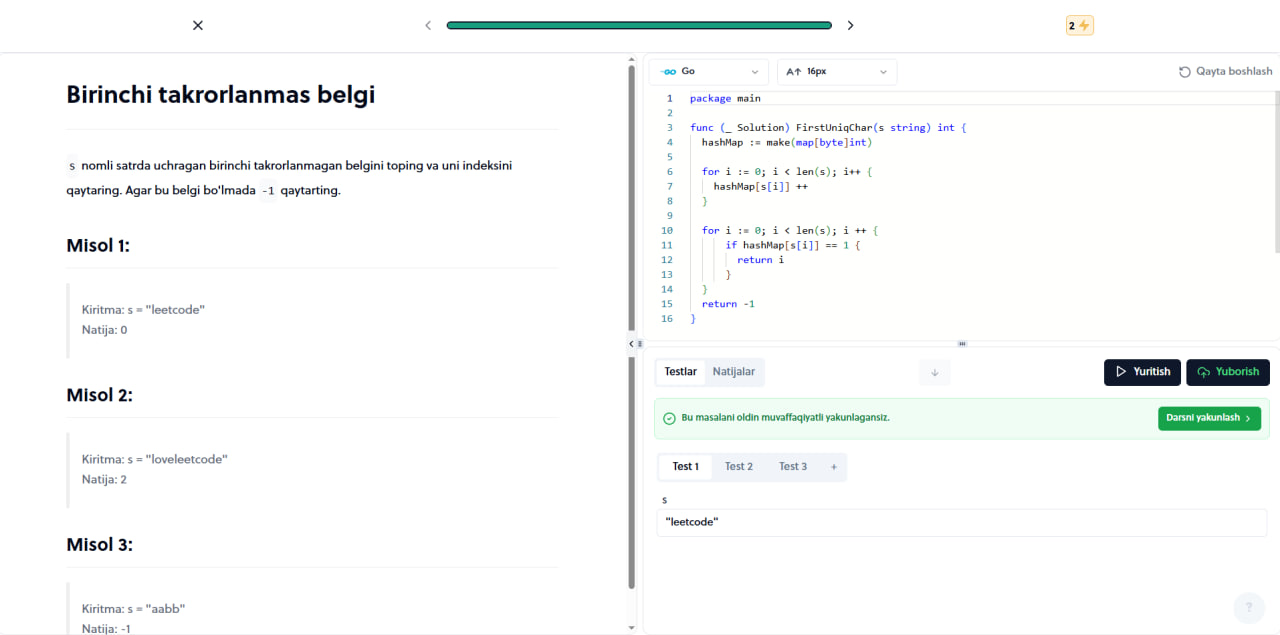Viewport: 1280px width, 635px height.
Task: Click the "func (_ Solution) FirstUniqChar" line
Action: 828,128
